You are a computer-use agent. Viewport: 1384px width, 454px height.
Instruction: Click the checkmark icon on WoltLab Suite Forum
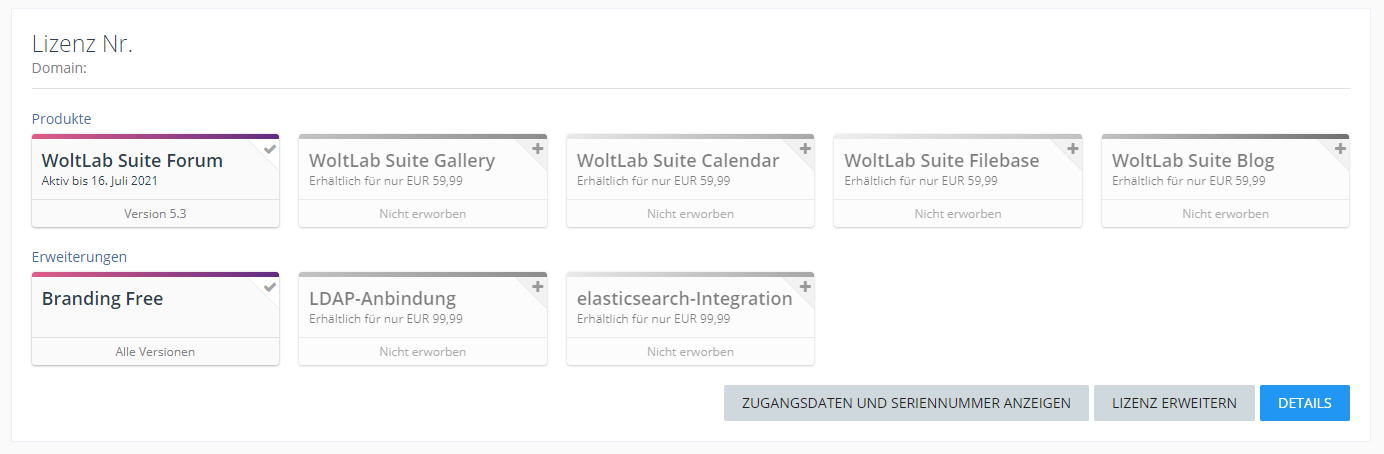[270, 149]
